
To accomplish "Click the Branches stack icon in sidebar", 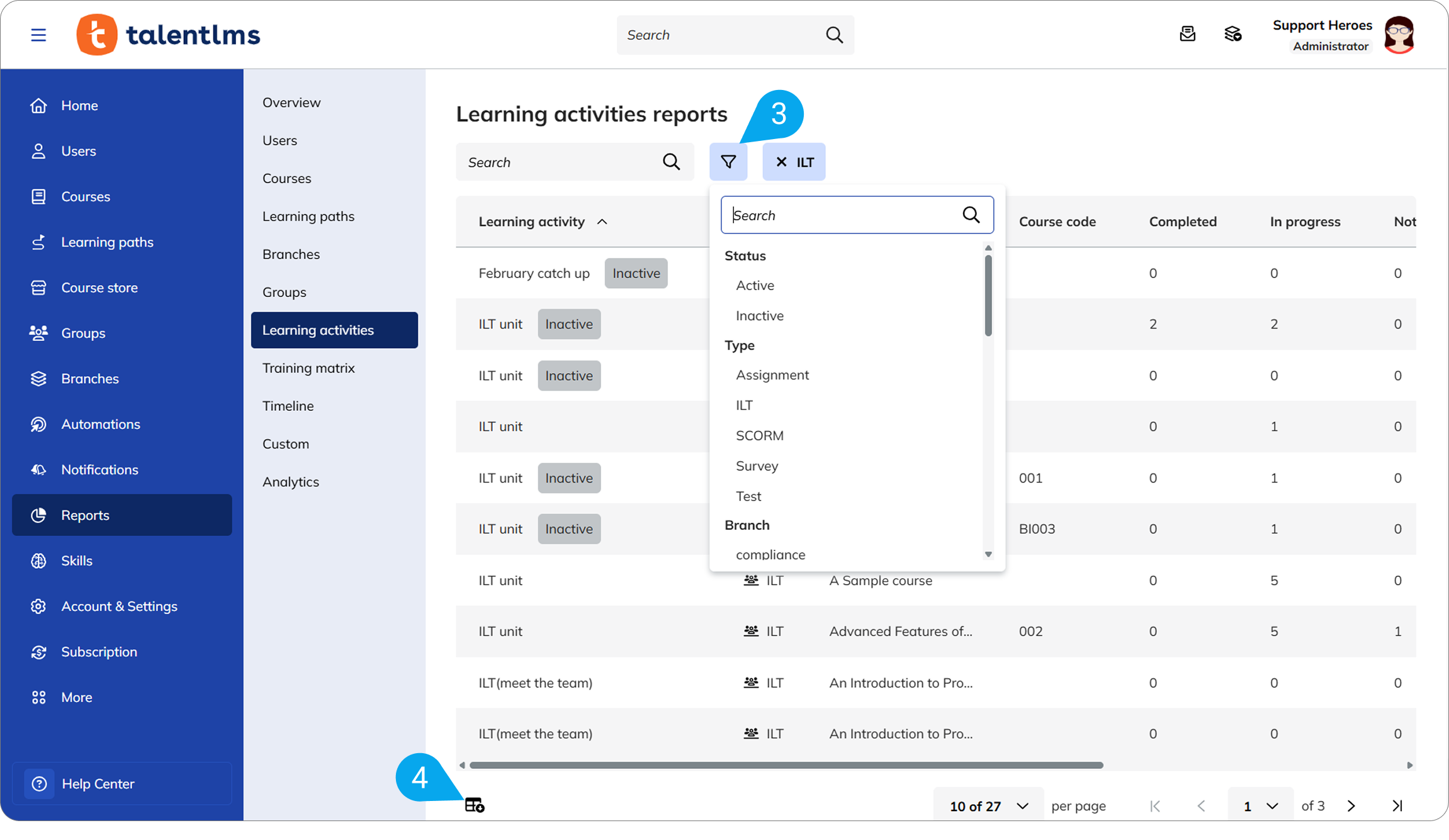I will click(38, 378).
